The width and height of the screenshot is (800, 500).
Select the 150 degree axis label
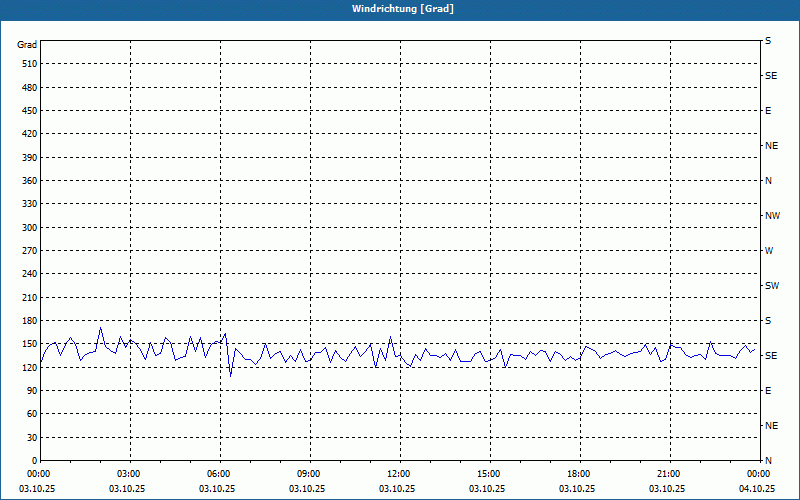(x=30, y=344)
